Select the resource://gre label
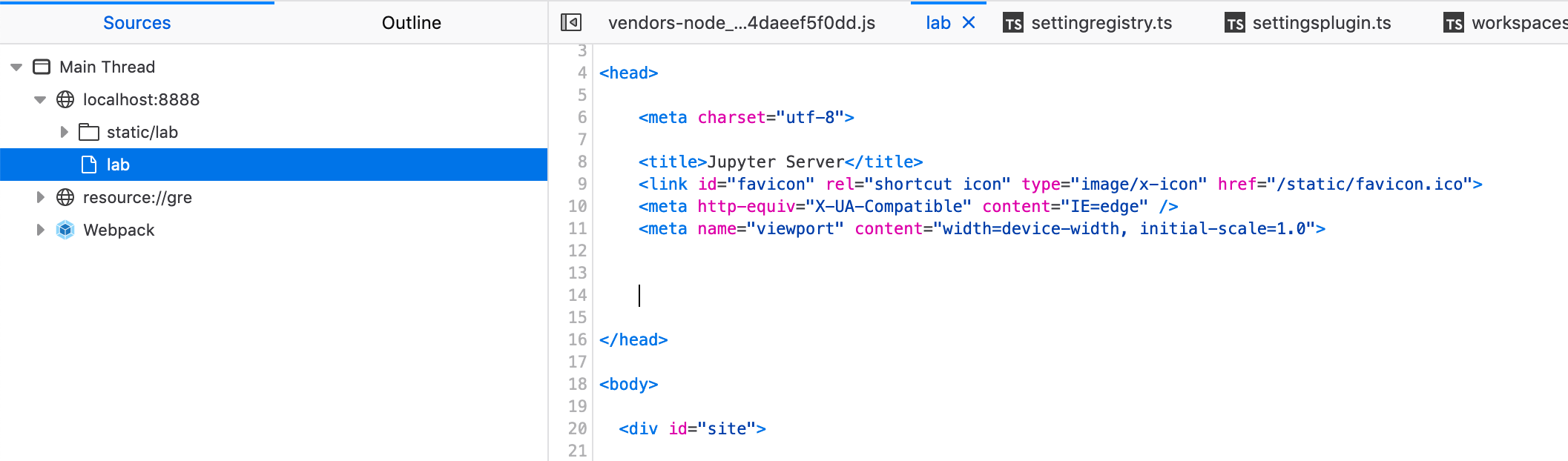This screenshot has width=1568, height=461. (x=137, y=197)
